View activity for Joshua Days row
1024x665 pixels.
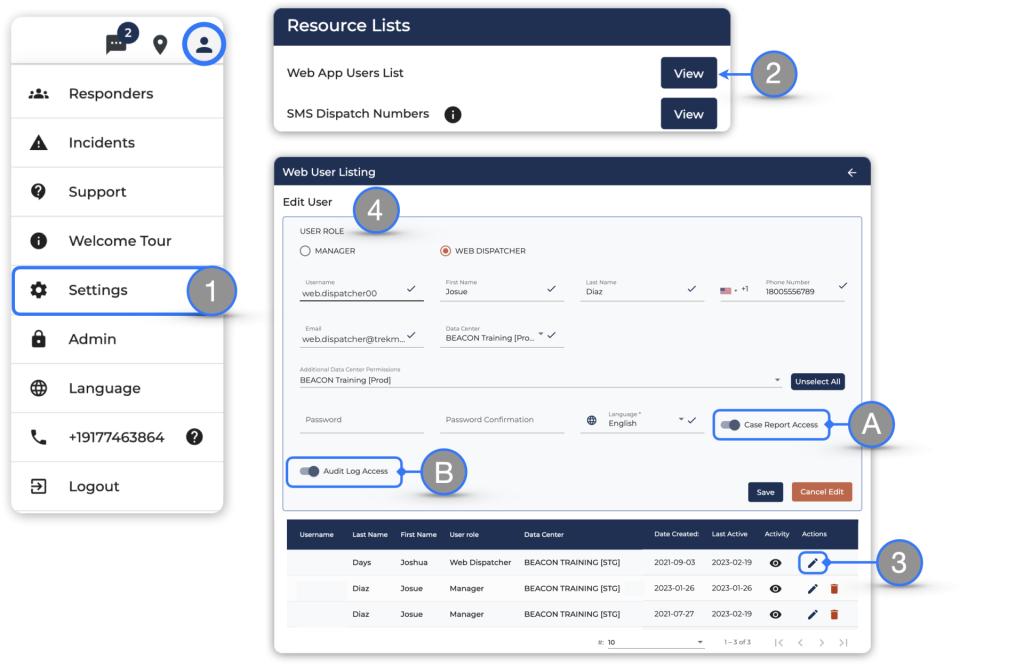775,563
